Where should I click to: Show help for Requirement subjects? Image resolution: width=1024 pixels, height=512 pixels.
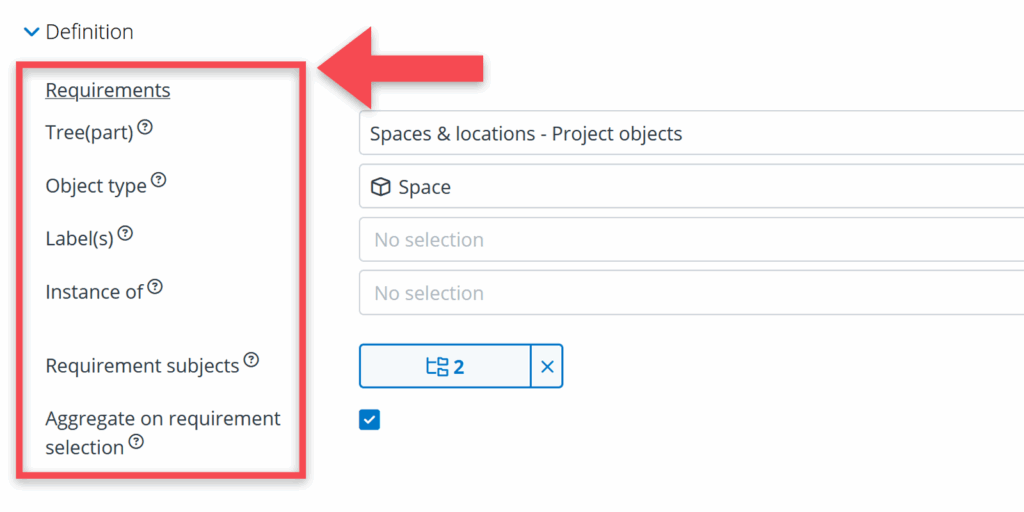coord(251,360)
